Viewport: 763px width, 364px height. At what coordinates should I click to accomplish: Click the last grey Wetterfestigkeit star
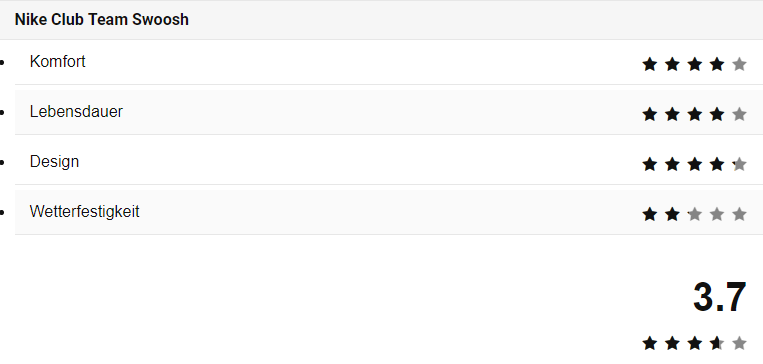pos(739,214)
